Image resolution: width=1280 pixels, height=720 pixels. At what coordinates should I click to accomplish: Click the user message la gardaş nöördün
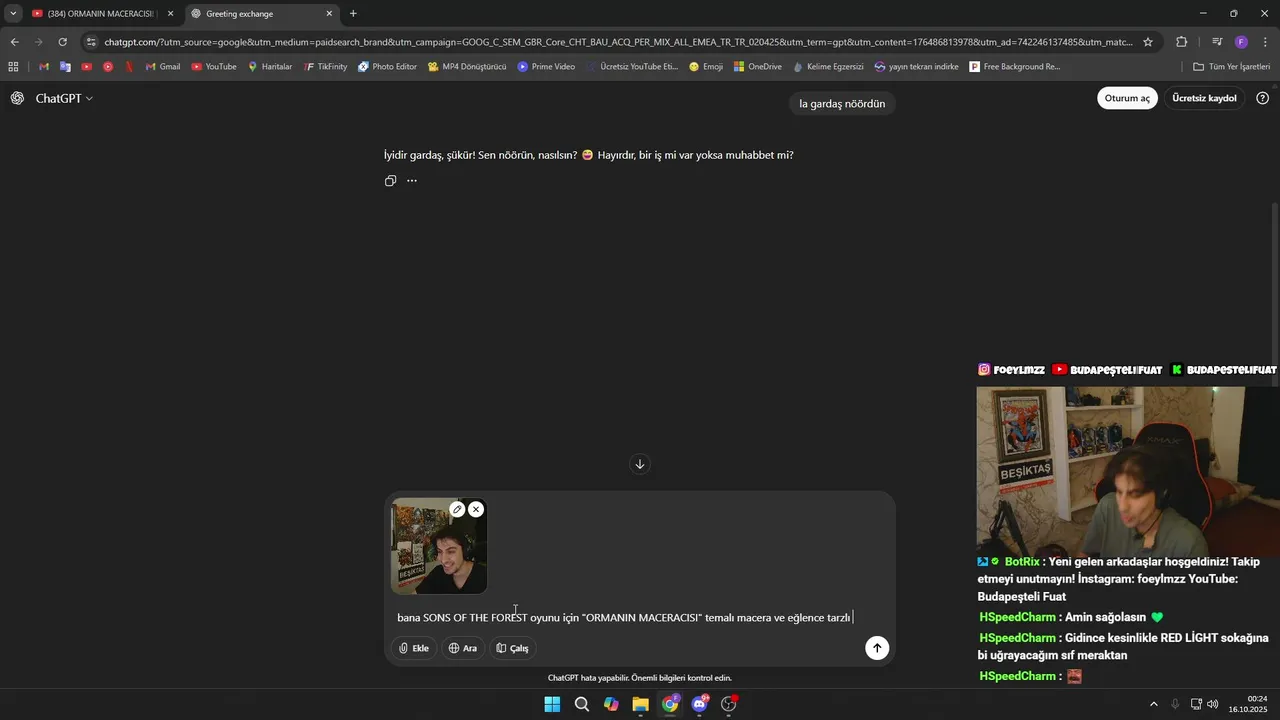pyautogui.click(x=842, y=104)
